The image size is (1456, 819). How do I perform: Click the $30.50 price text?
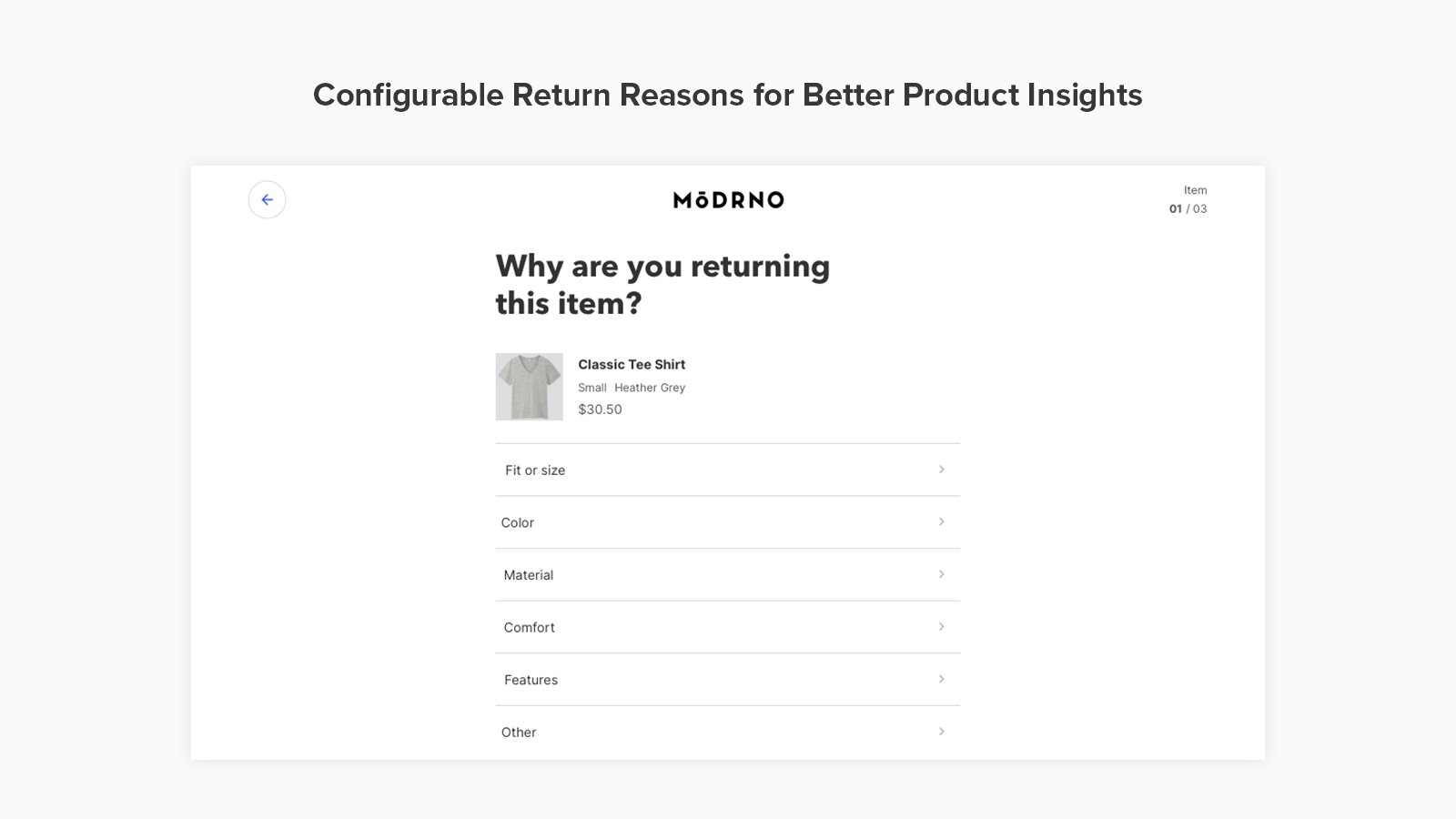point(600,409)
